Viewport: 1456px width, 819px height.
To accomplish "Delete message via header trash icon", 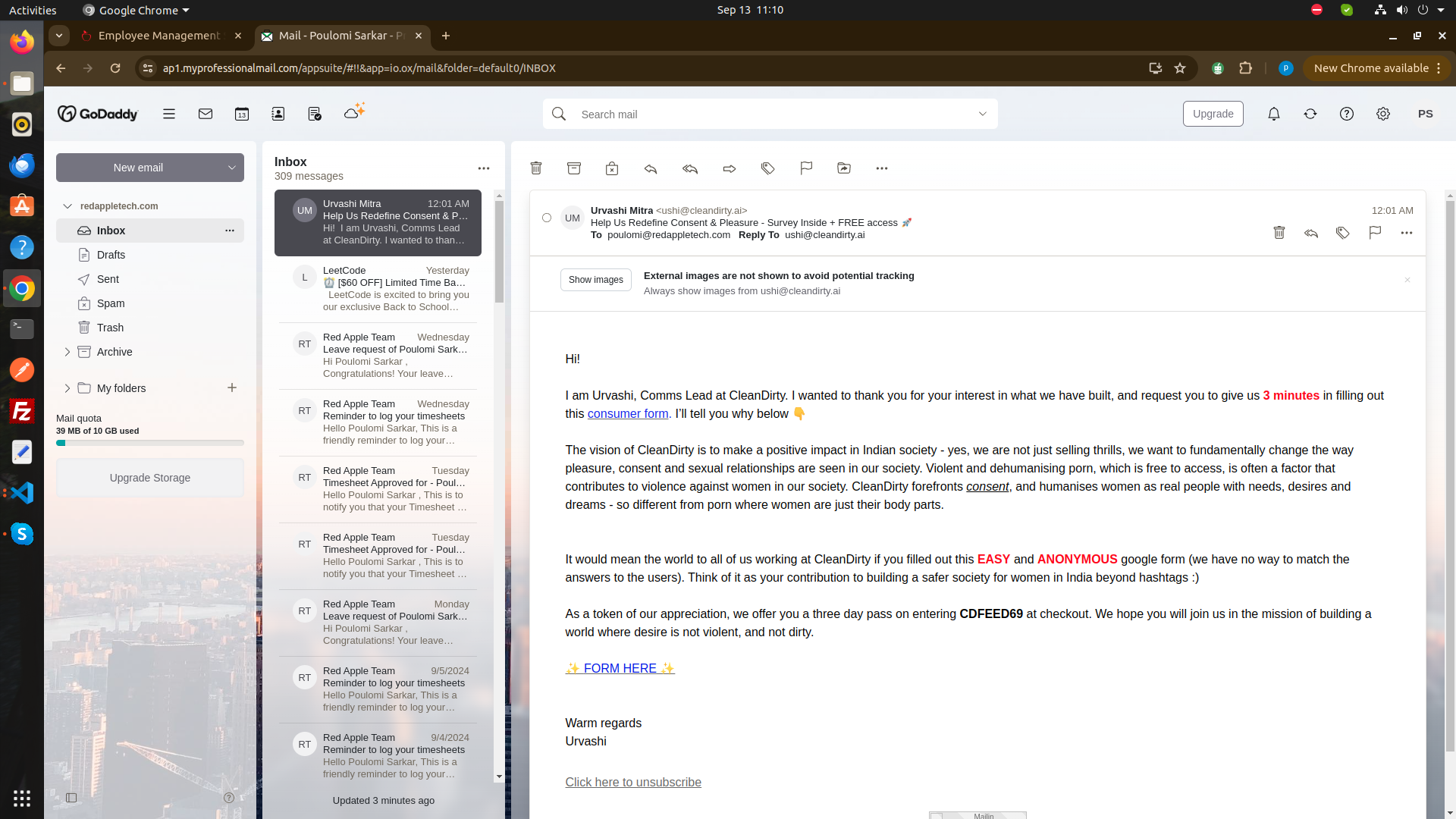I will click(1279, 233).
